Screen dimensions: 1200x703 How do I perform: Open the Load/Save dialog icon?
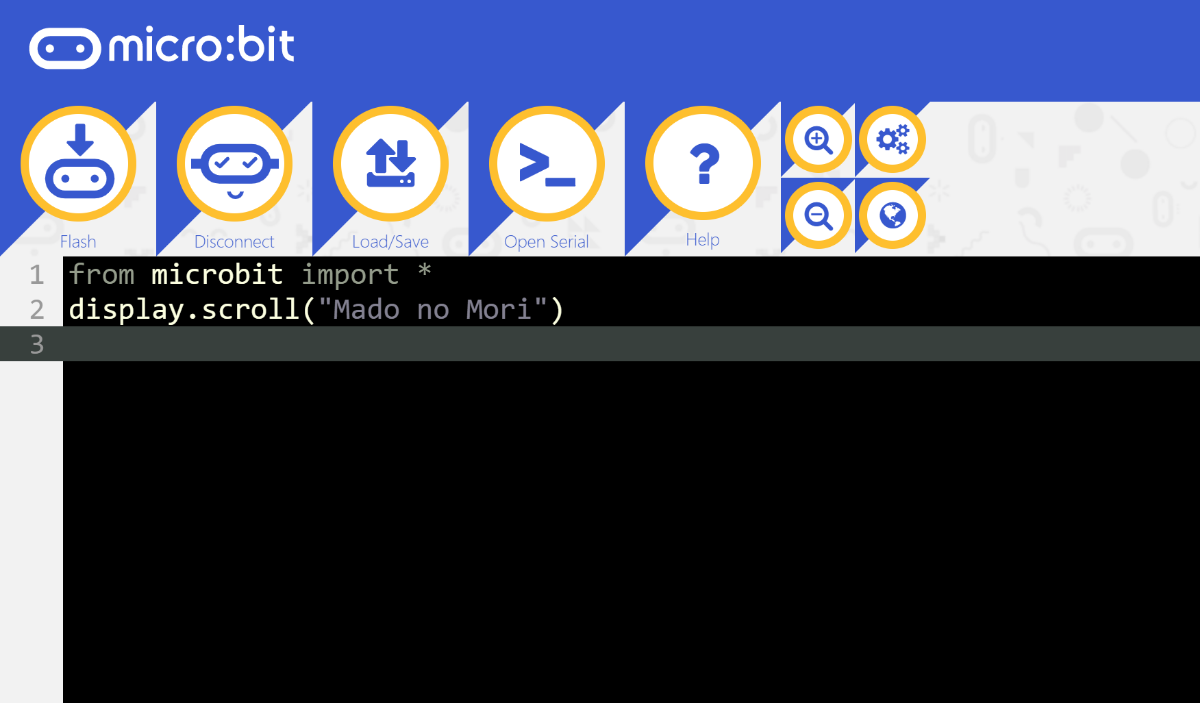click(x=390, y=164)
